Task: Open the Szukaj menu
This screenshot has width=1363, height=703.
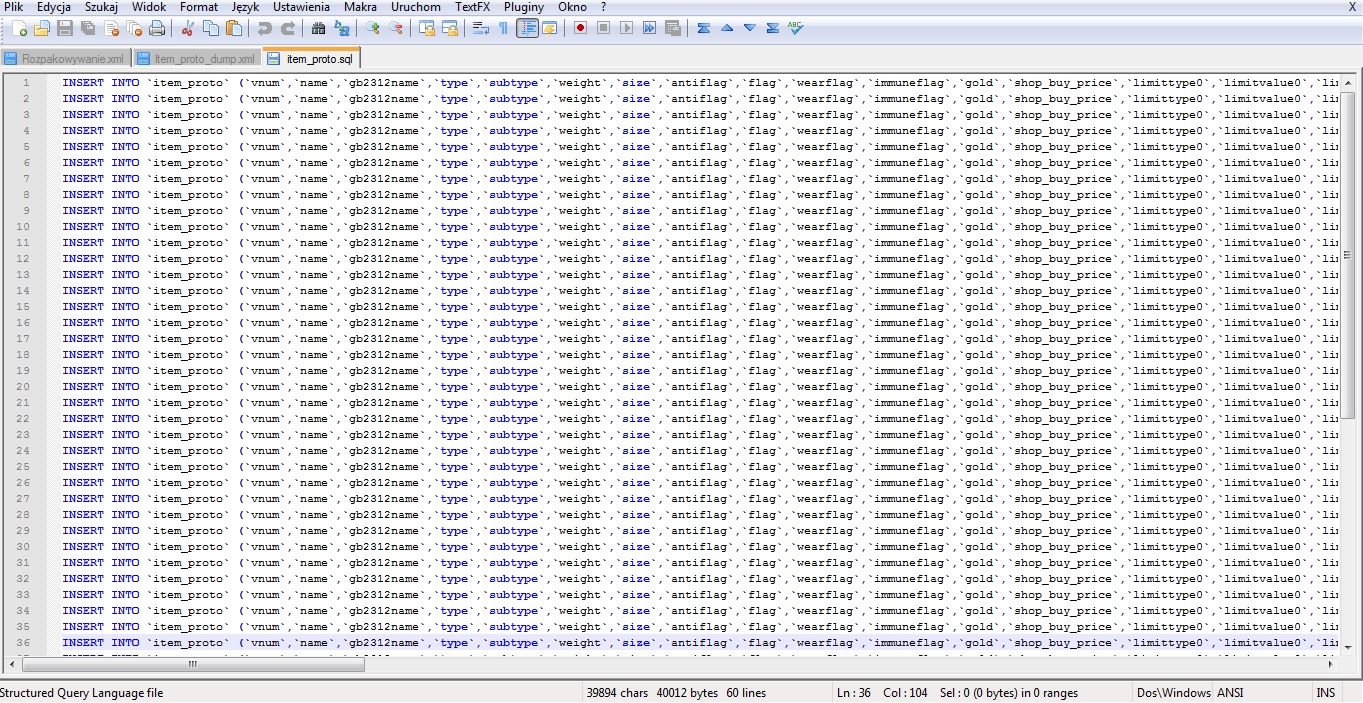Action: click(101, 7)
